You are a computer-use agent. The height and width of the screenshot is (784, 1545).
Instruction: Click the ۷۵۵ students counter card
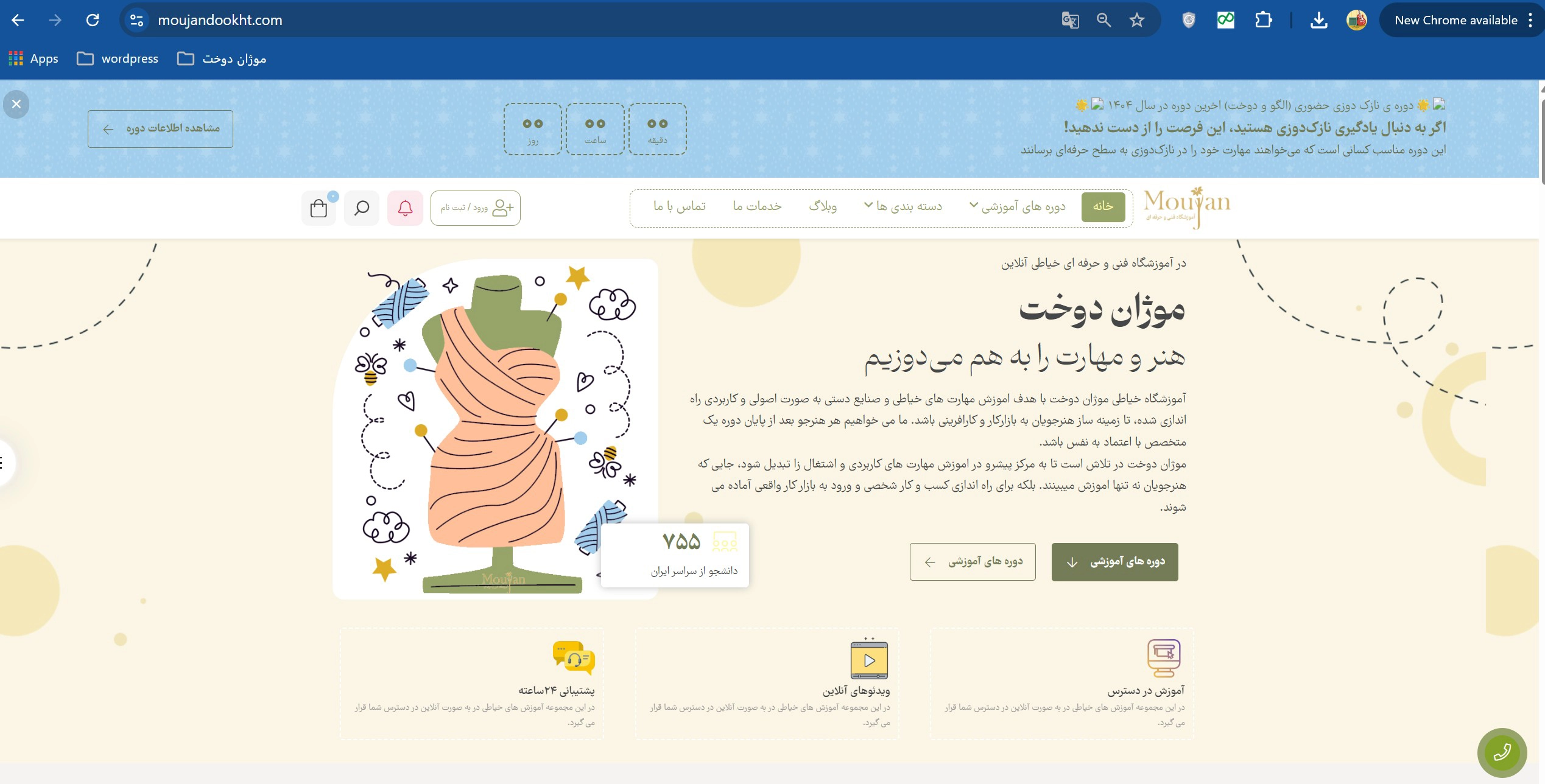pyautogui.click(x=675, y=555)
